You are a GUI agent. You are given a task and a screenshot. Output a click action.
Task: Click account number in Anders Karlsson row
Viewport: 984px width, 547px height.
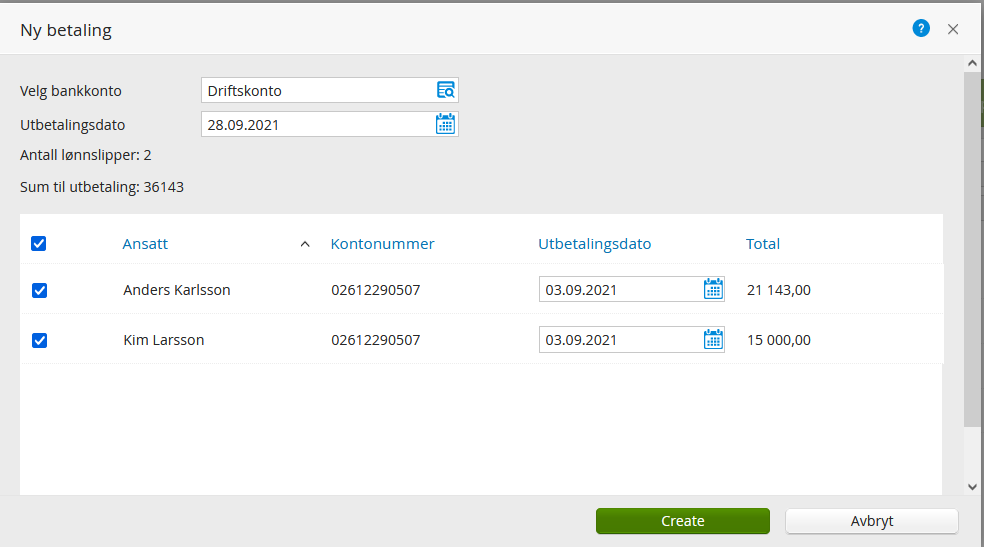coord(376,290)
